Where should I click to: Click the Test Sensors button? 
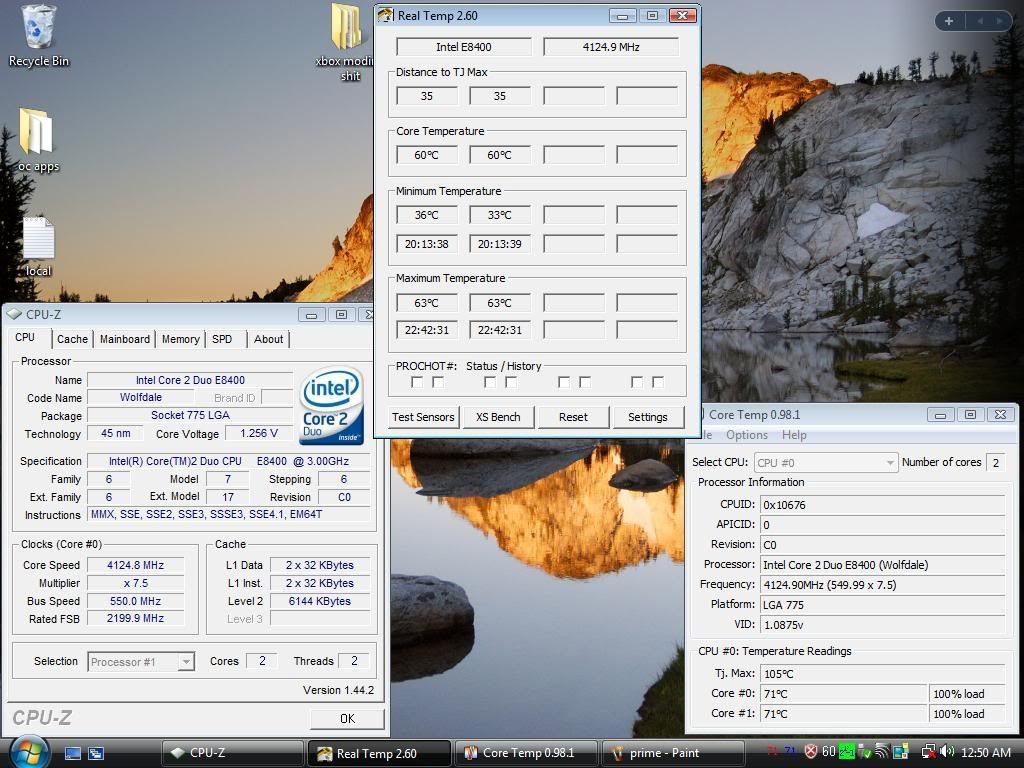(x=423, y=417)
